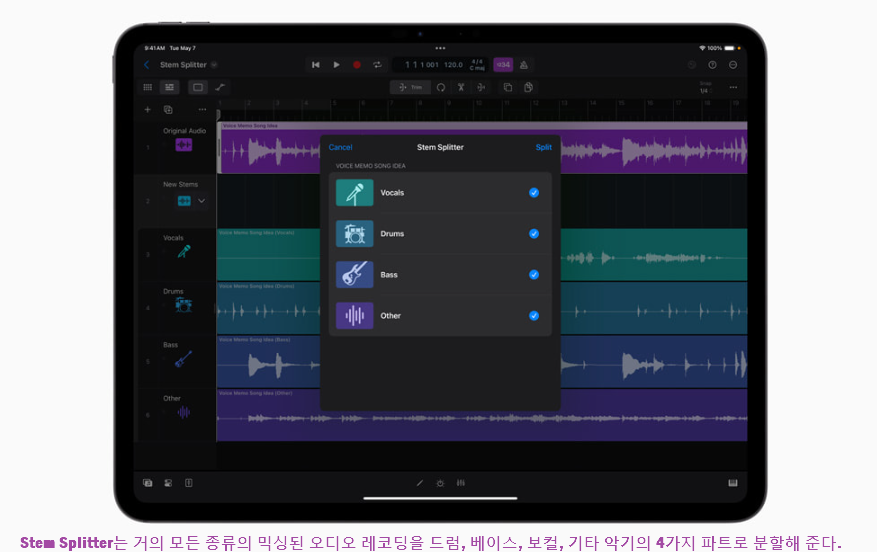Tap the back arrow beside Stem Splitter title

click(x=147, y=65)
